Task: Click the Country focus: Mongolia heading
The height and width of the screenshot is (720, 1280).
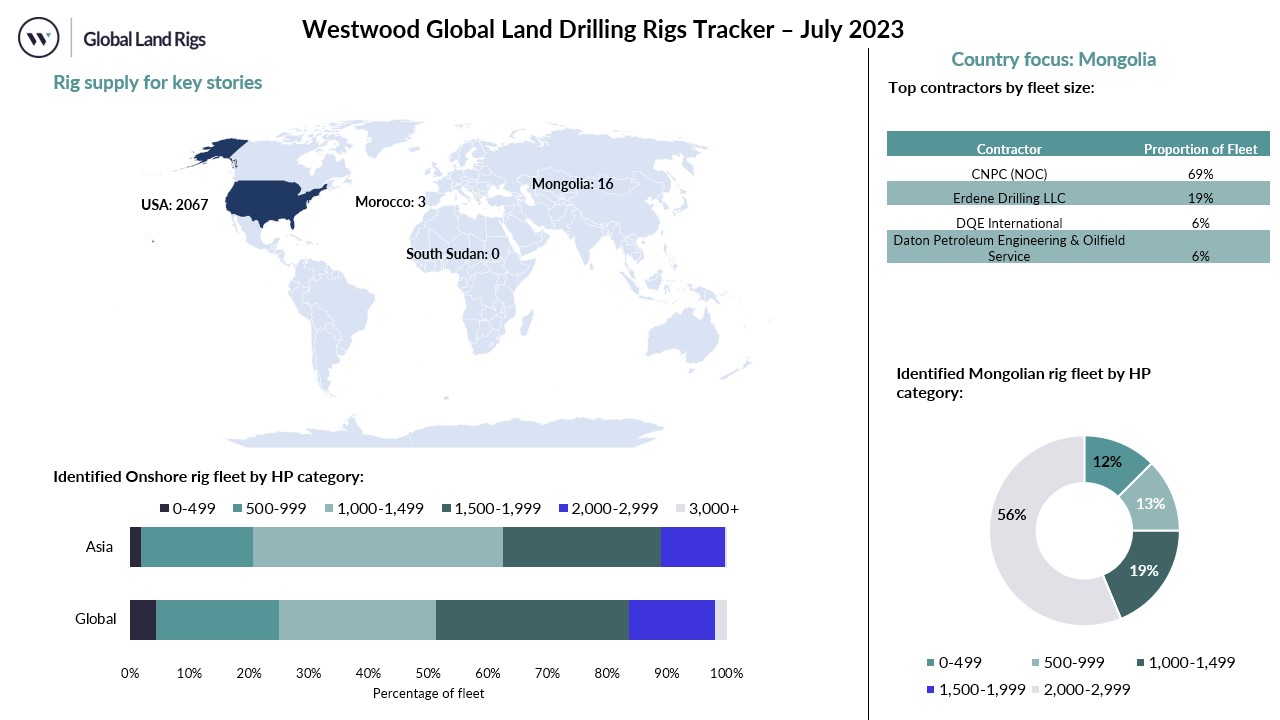Action: [1053, 60]
